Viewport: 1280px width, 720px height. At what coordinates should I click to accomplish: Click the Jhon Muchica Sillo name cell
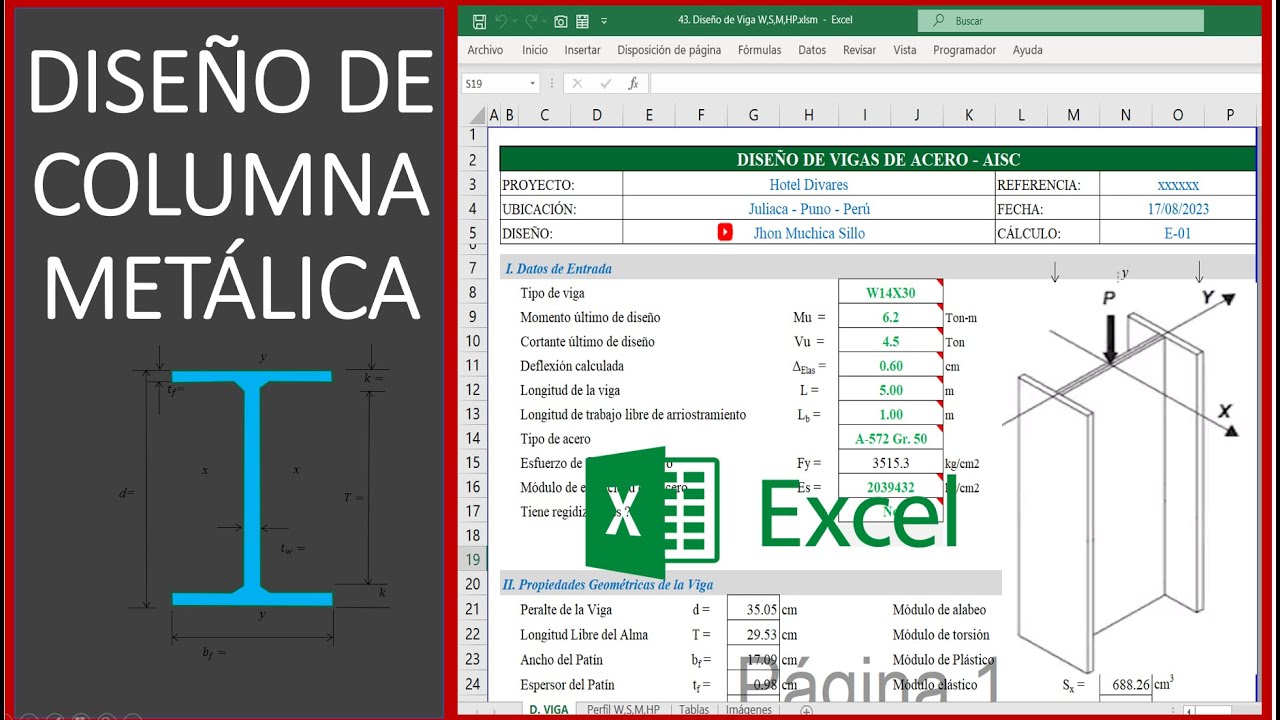point(808,233)
